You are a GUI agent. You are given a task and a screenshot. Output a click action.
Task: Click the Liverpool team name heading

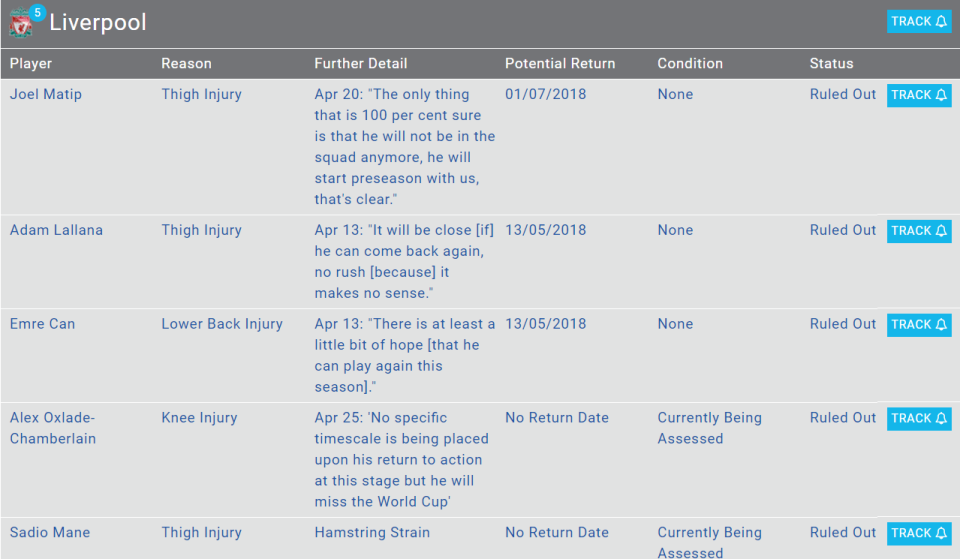point(98,23)
